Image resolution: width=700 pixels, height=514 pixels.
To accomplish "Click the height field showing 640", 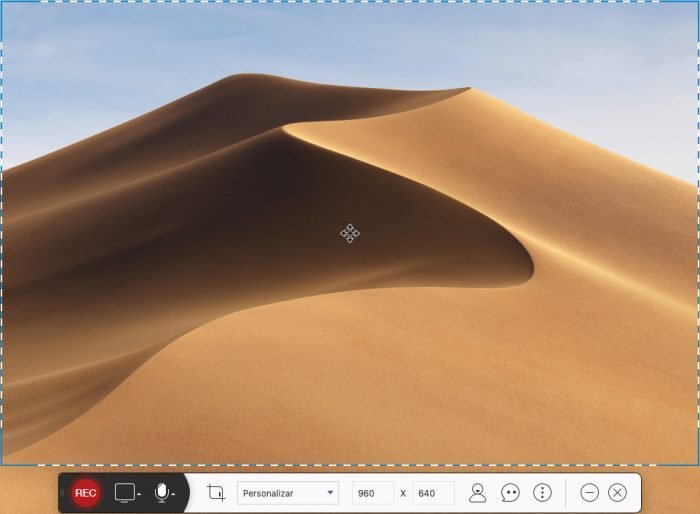I will pyautogui.click(x=433, y=493).
